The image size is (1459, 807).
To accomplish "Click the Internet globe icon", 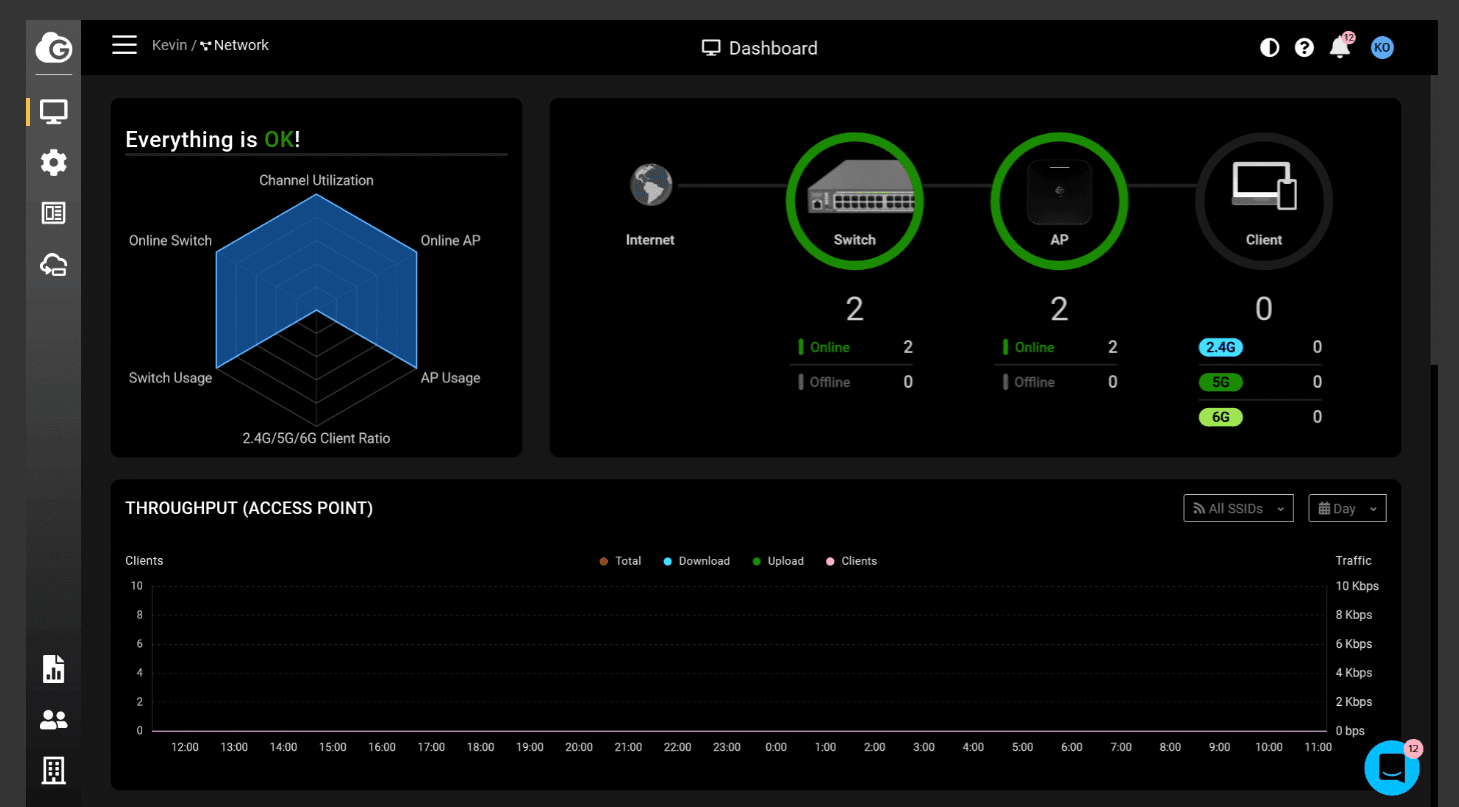I will click(651, 185).
